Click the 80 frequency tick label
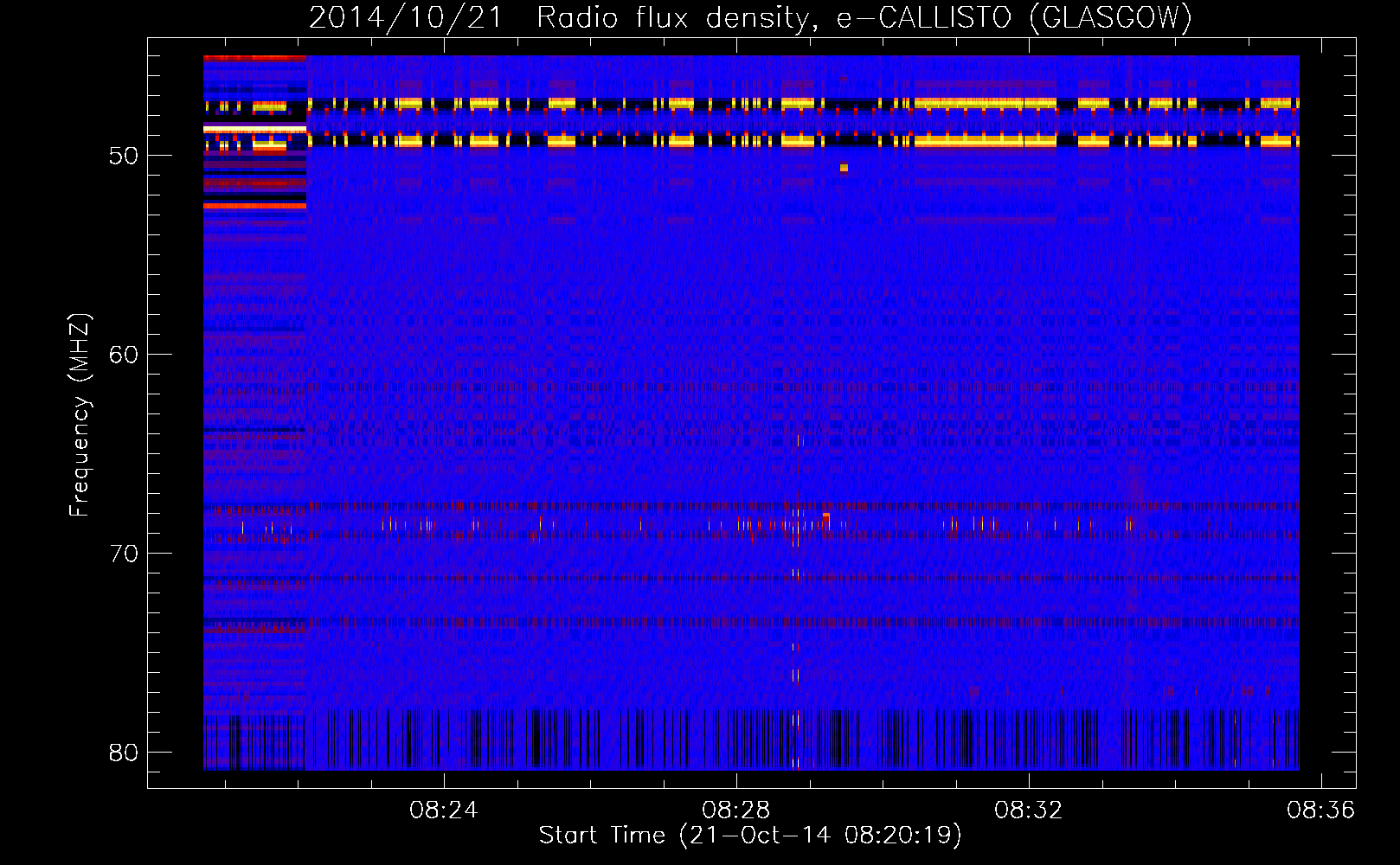The height and width of the screenshot is (865, 1400). [x=124, y=753]
